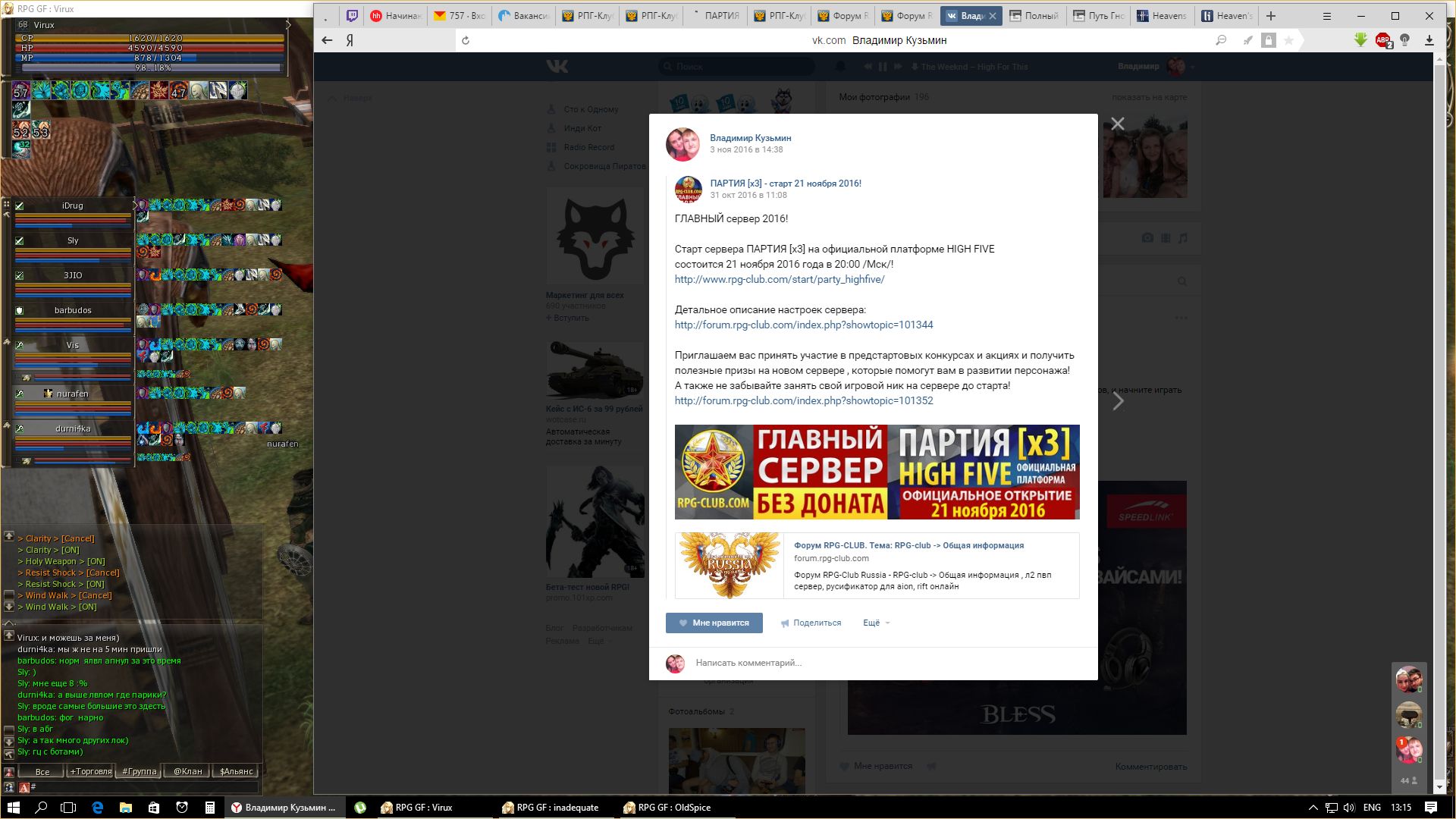Open Форум RPG-CLUB link preview title
This screenshot has height=819, width=1456.
point(908,545)
